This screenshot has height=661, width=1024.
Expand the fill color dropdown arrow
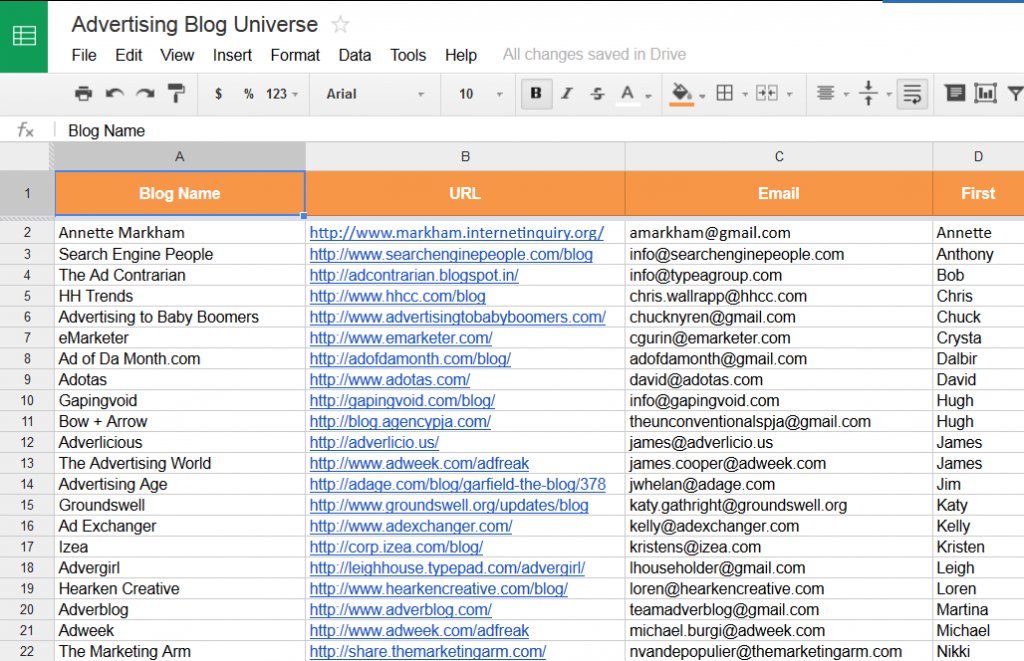(x=702, y=95)
